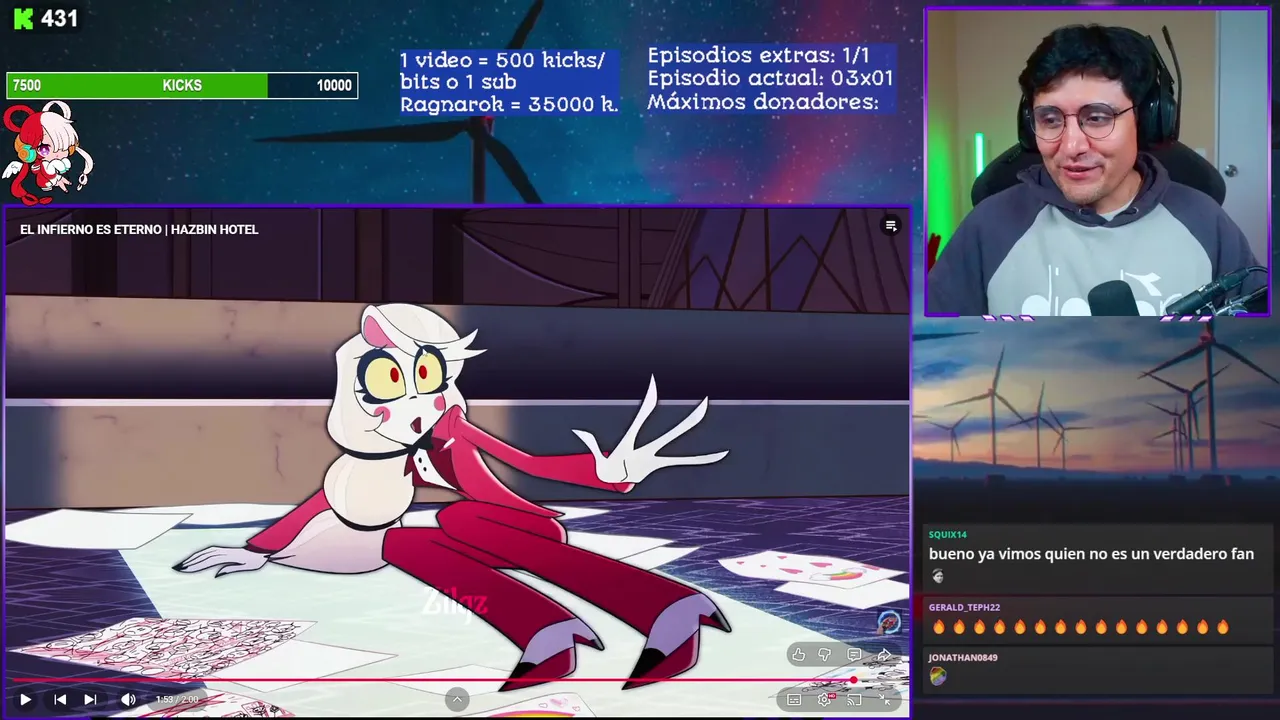Open the video comments icon
The width and height of the screenshot is (1280, 720).
(x=854, y=655)
